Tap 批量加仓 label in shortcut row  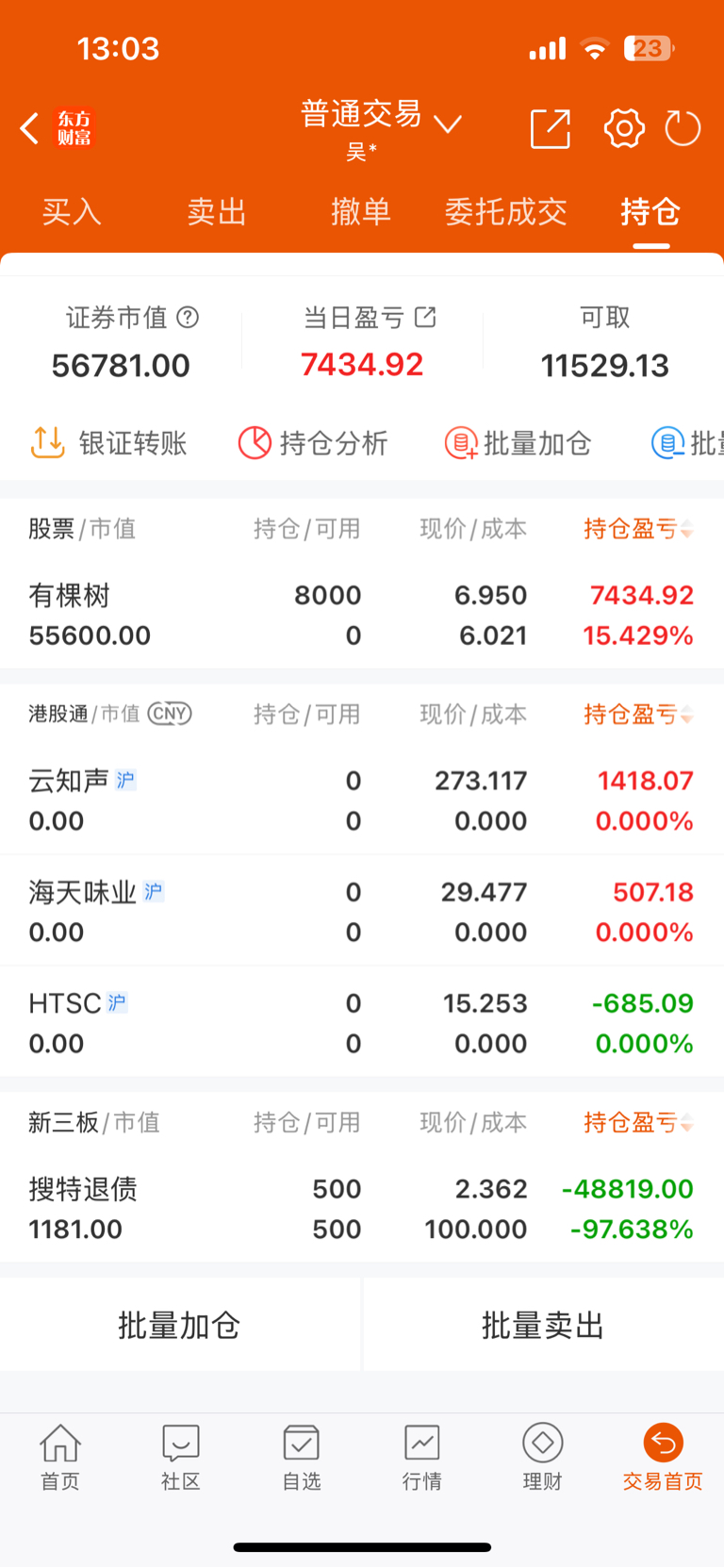[537, 442]
